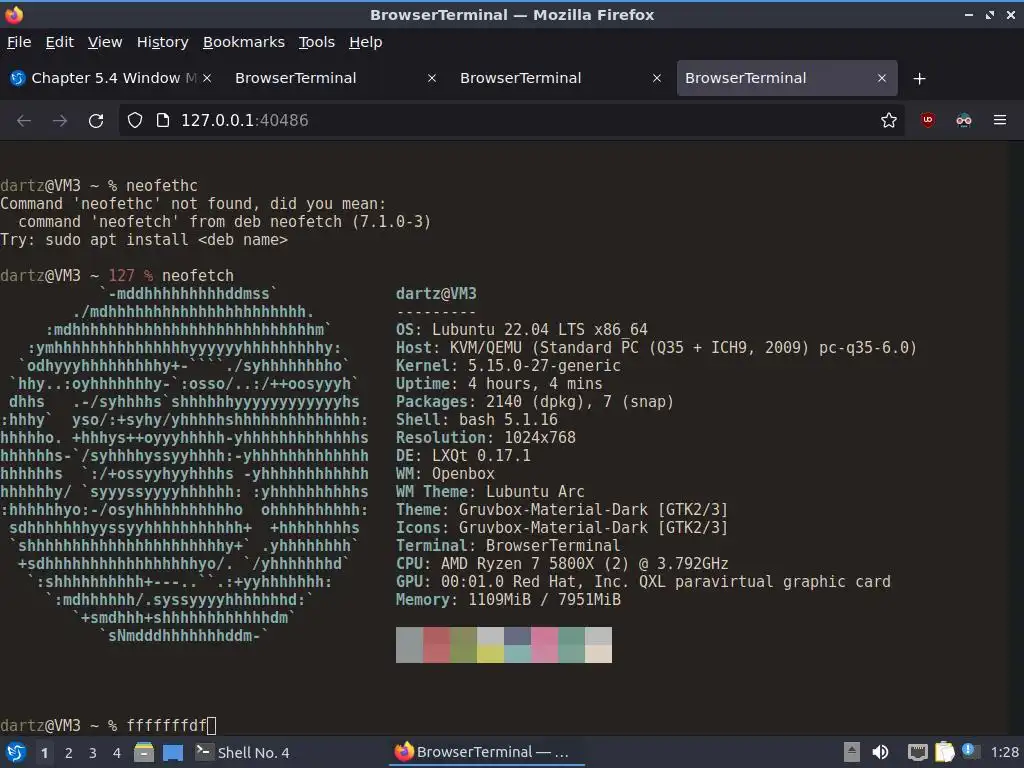Click the terminal prompt line with fffffffdf
The width and height of the screenshot is (1024, 768).
pos(108,726)
